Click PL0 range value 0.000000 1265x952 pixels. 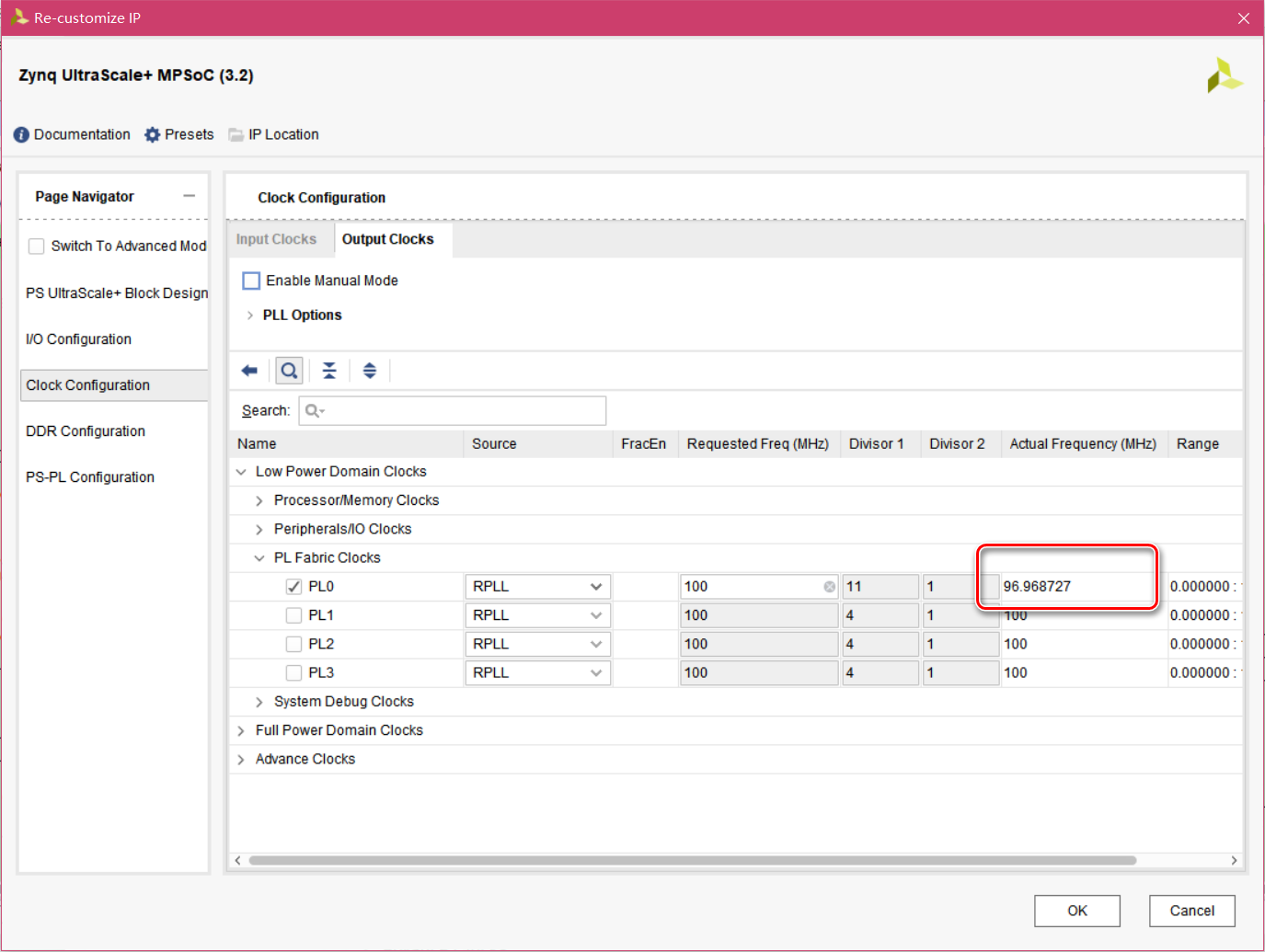point(1205,587)
